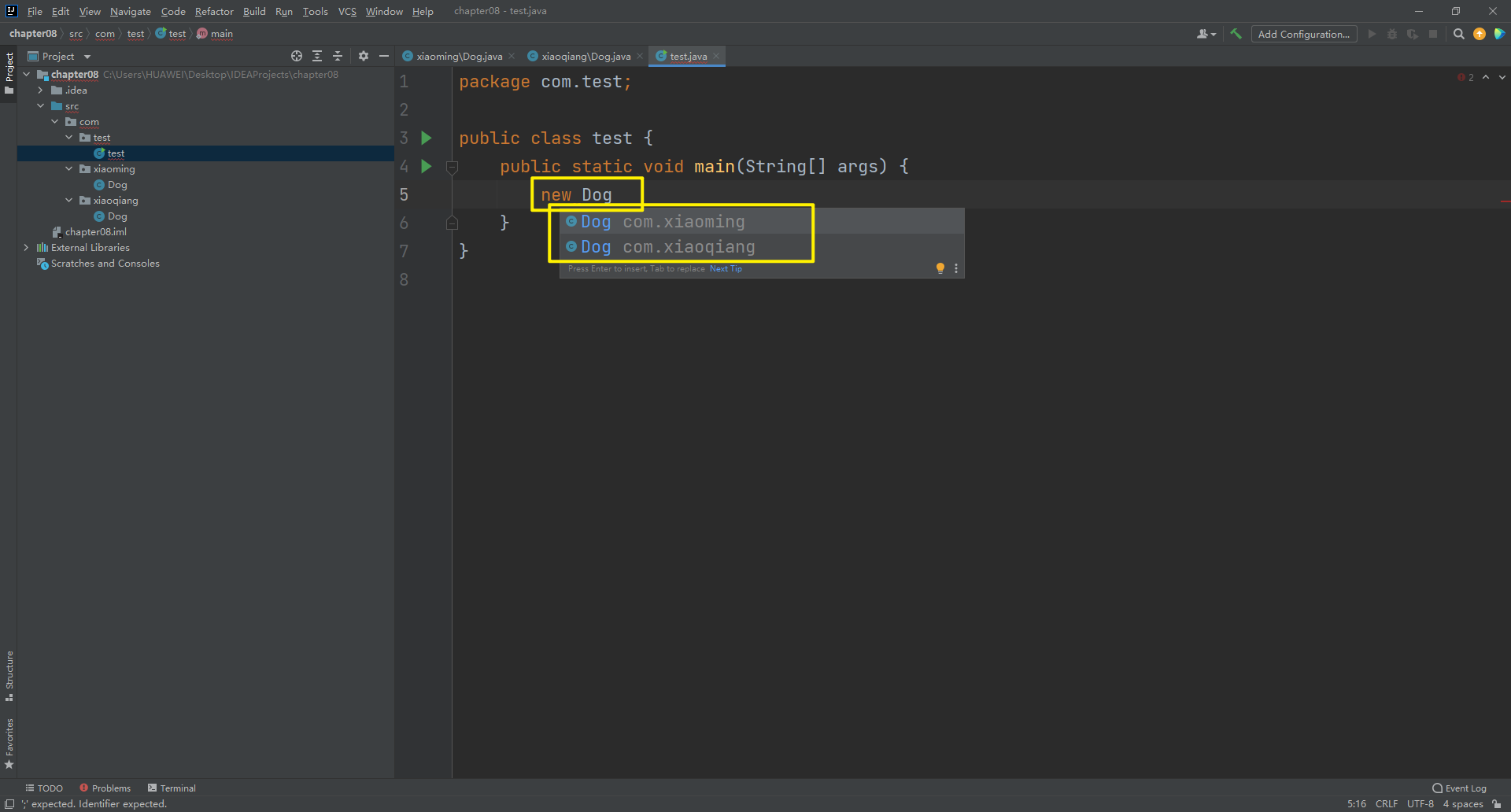Click the IDE update arrow icon

coord(1480,34)
